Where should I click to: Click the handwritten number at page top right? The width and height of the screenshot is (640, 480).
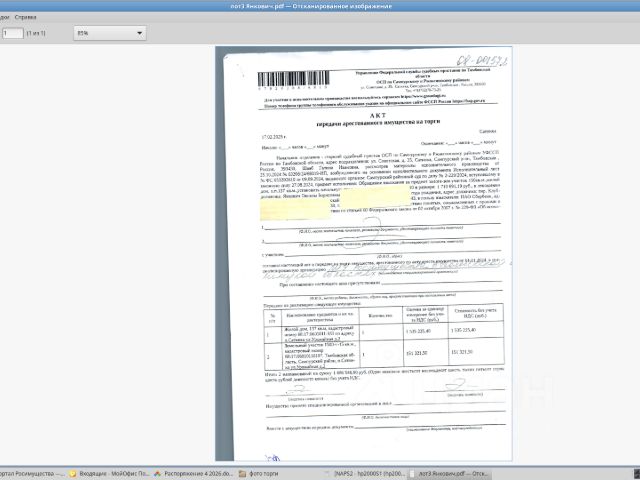482,61
